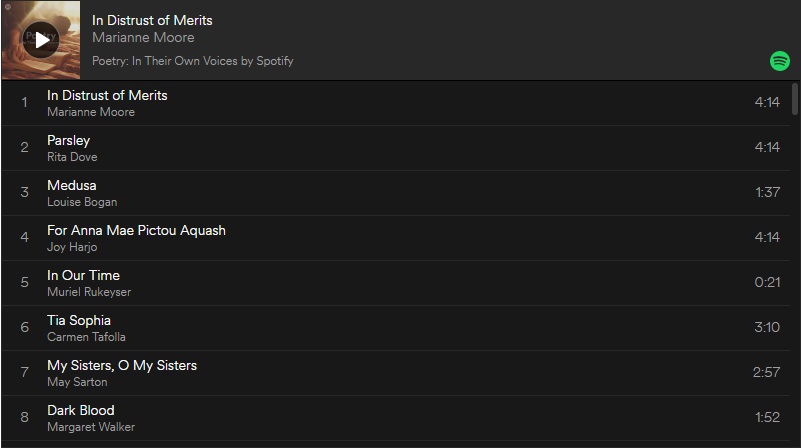Click track number 6 in the list
This screenshot has height=448, width=801.
point(25,327)
